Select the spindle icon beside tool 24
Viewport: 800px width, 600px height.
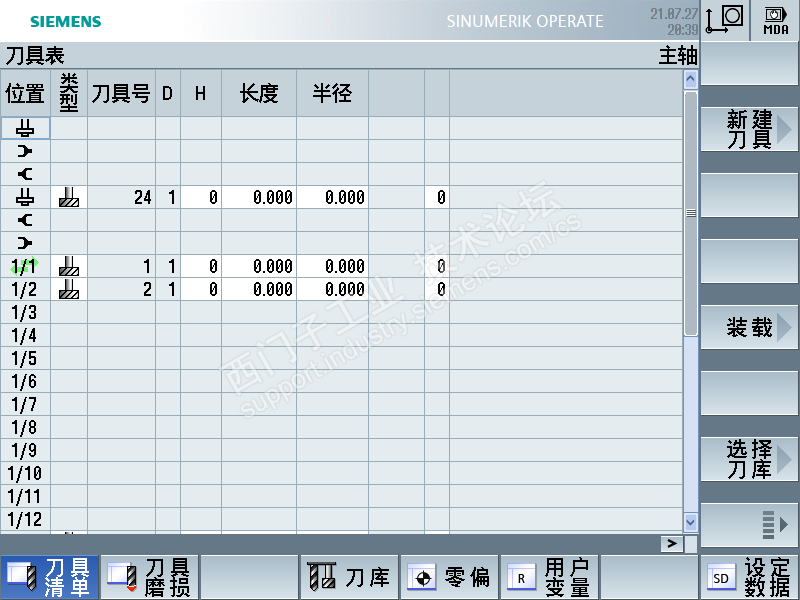click(x=25, y=197)
